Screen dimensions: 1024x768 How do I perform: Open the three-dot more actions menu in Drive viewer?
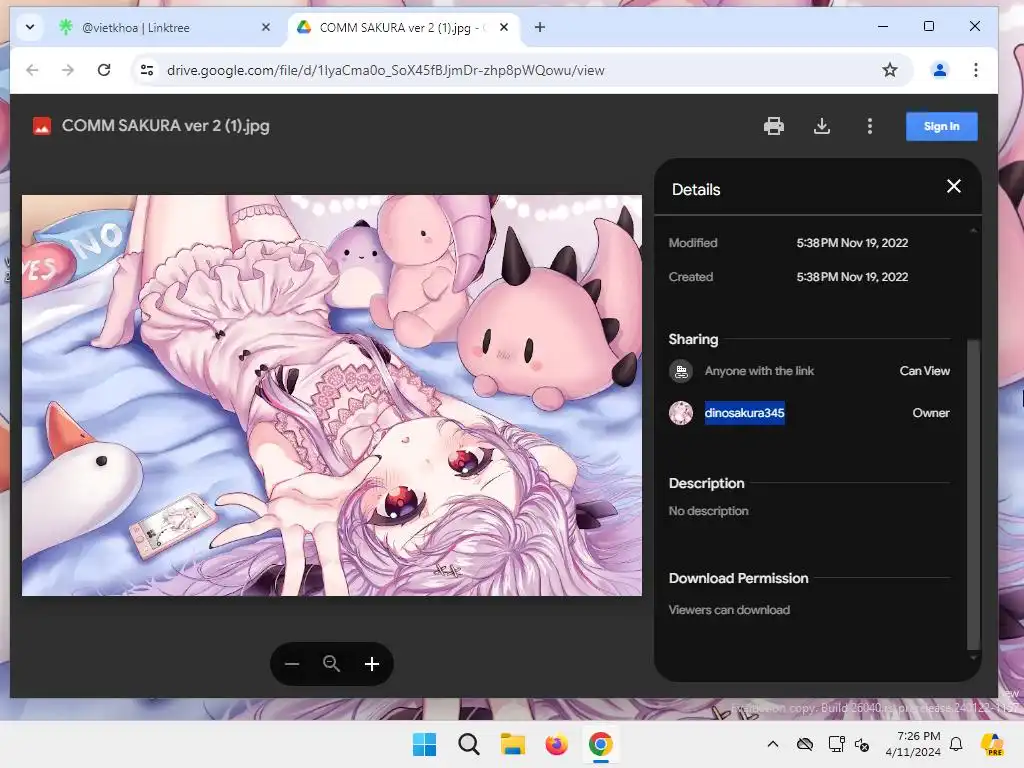pyautogui.click(x=869, y=126)
